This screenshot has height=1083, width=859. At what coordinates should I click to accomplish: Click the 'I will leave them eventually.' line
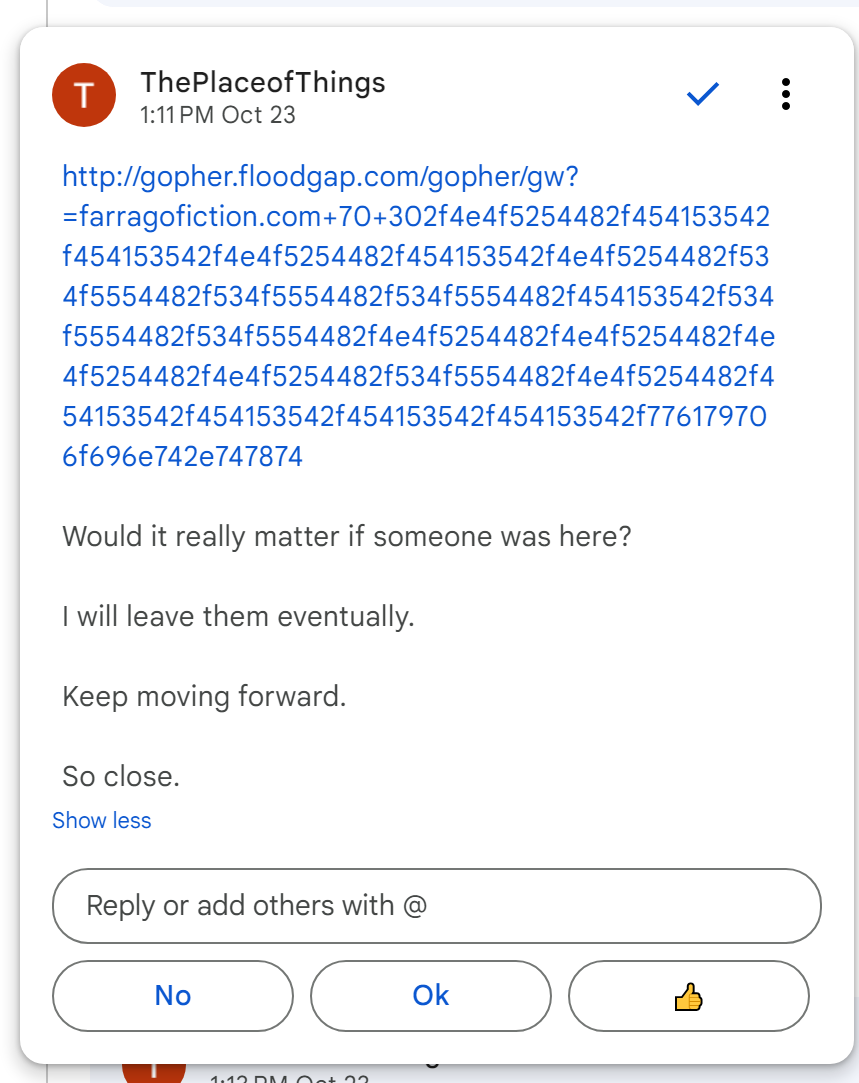238,616
